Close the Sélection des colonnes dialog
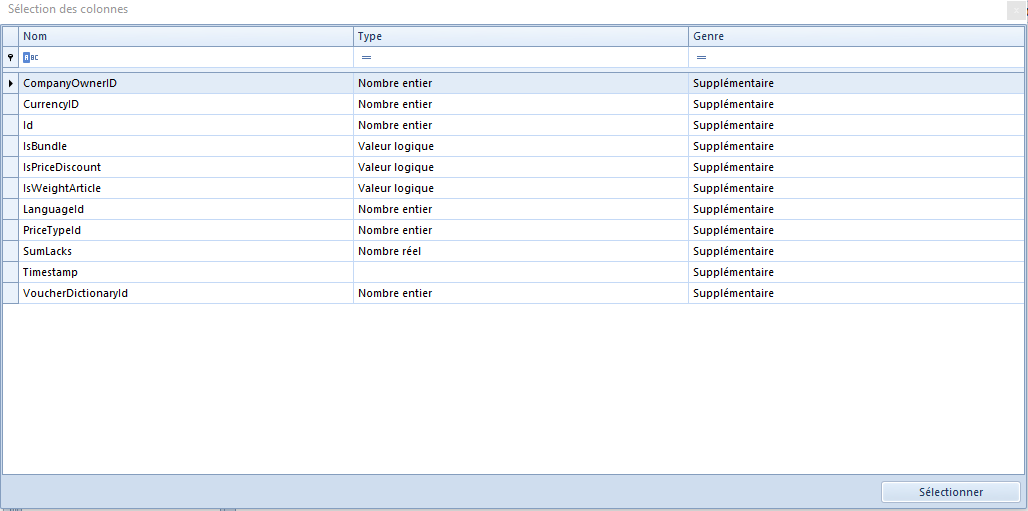Viewport: 1028px width, 511px height. [1016, 10]
